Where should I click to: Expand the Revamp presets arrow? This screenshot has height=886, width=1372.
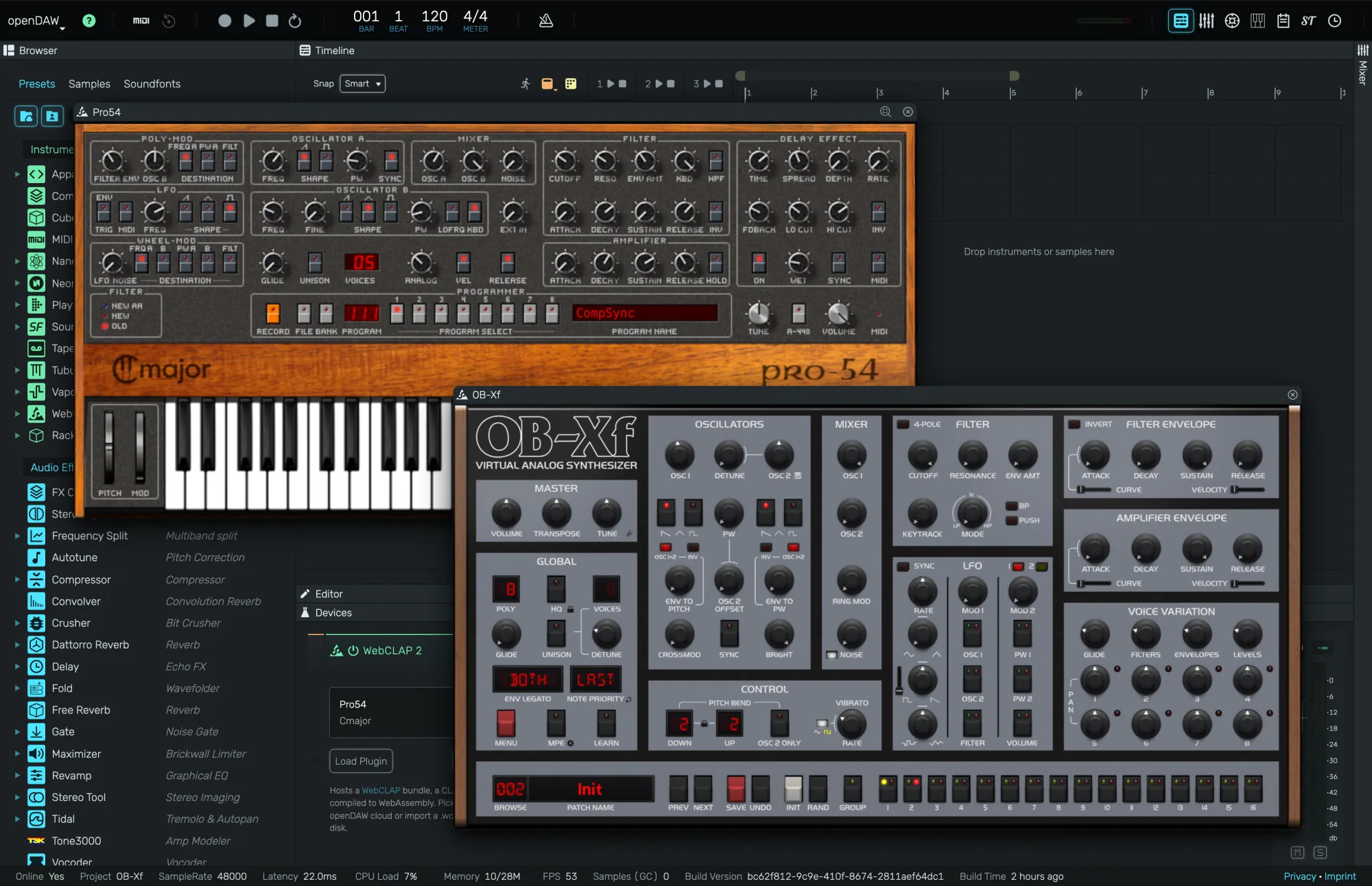point(17,776)
